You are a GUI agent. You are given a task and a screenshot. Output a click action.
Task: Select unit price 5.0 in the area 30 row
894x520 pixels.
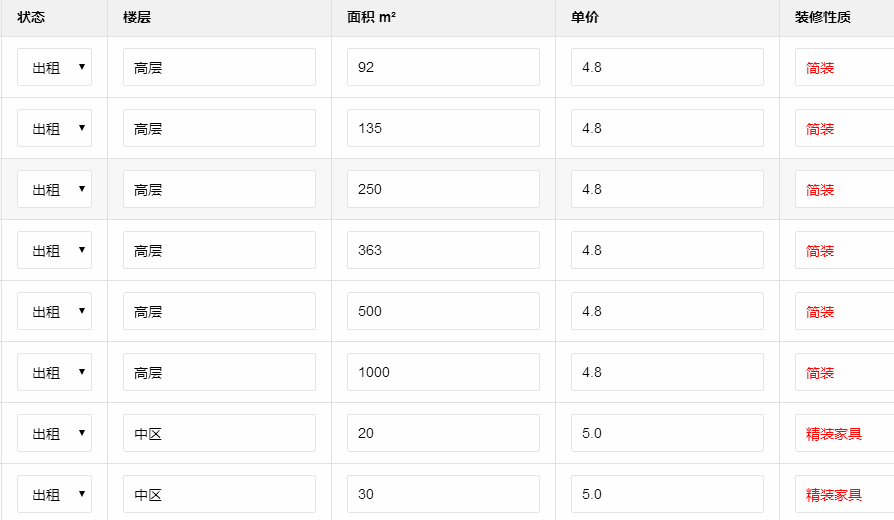[x=667, y=495]
